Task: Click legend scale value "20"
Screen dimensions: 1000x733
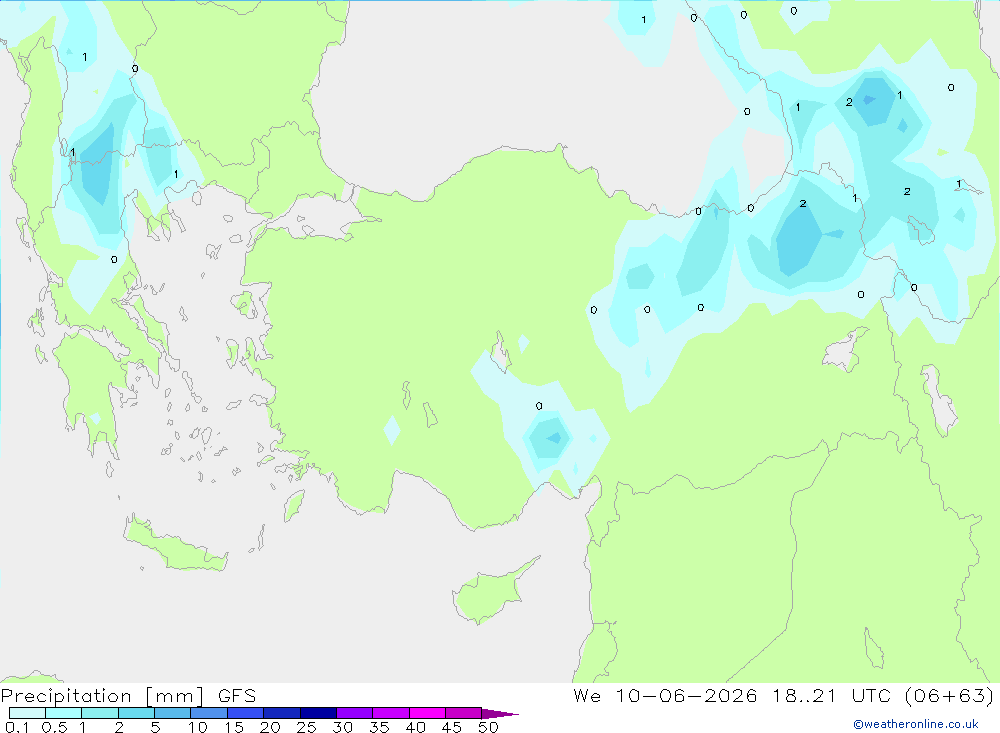Action: coord(270,727)
